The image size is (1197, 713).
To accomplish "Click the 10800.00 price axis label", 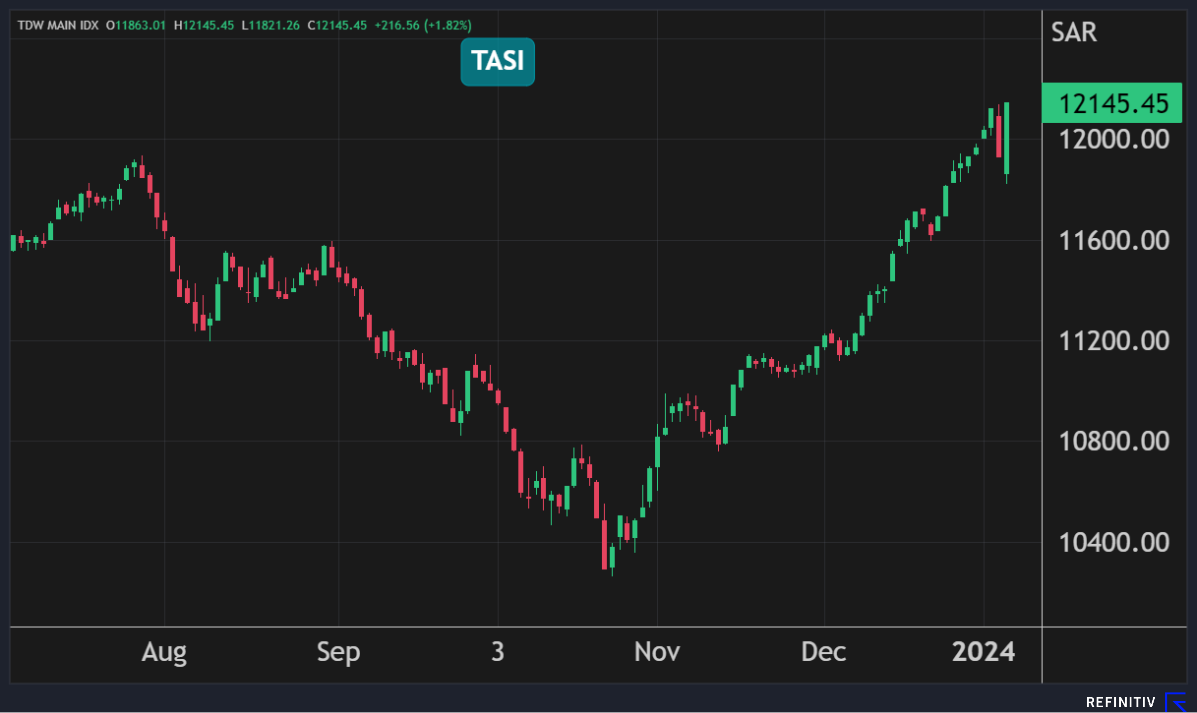I will 1114,441.
